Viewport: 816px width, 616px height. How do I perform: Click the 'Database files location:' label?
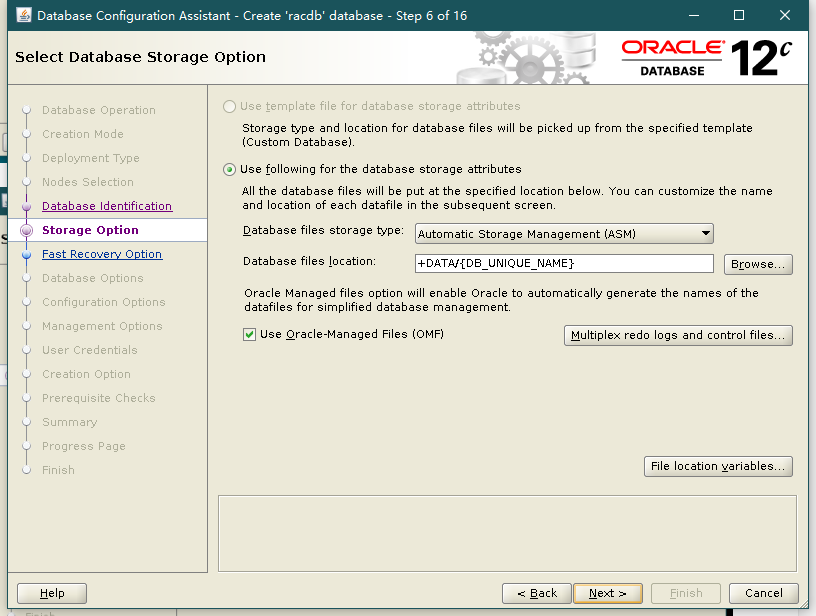tap(309, 261)
